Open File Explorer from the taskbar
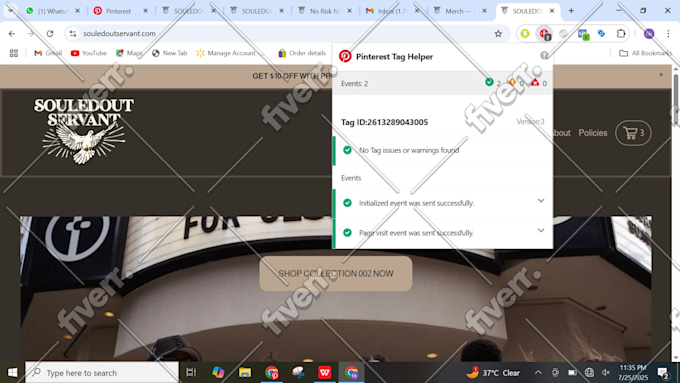 pos(245,373)
